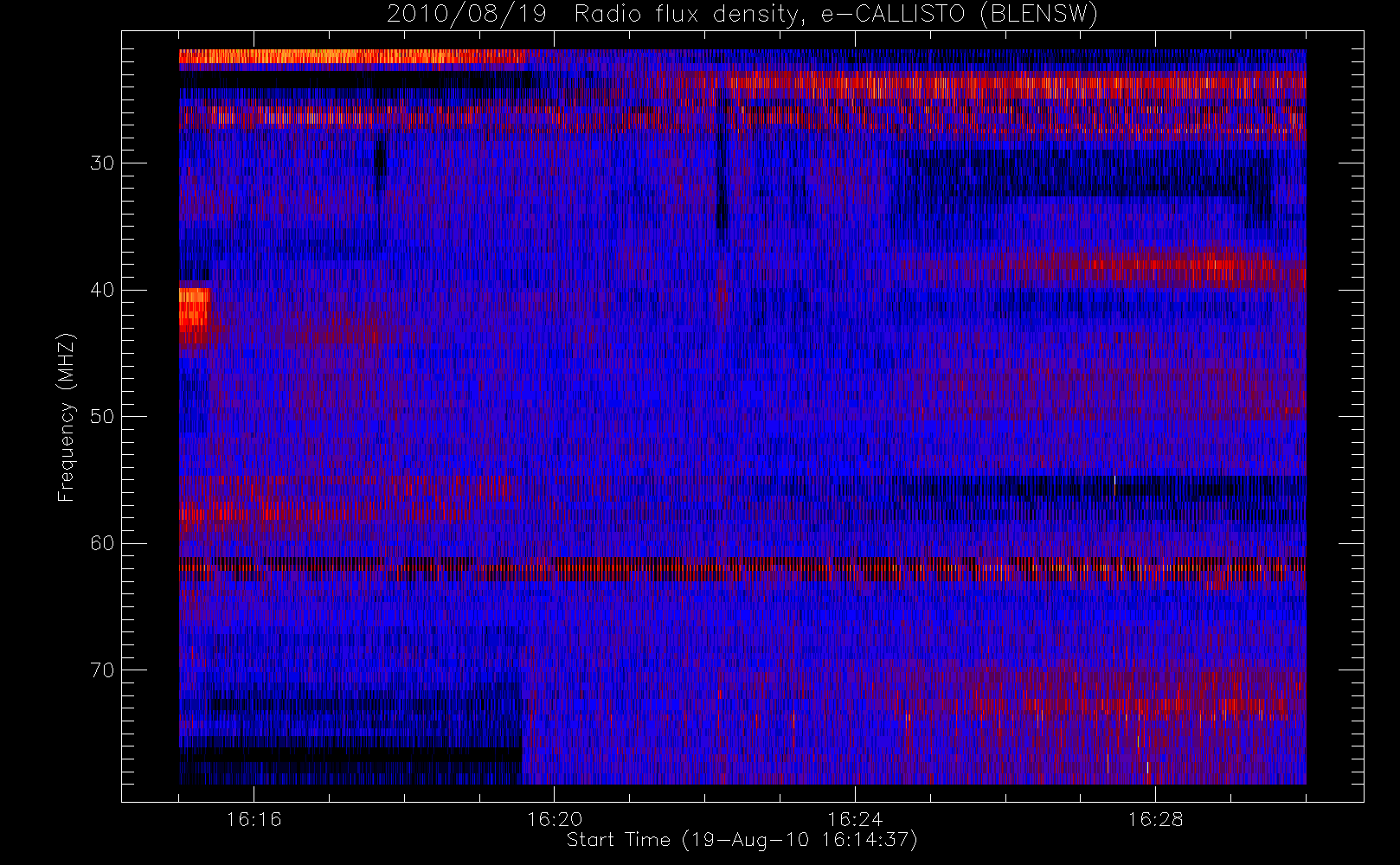The image size is (1400, 865).
Task: Click the 70 MHz frequency tick label
Action: pyautogui.click(x=102, y=670)
